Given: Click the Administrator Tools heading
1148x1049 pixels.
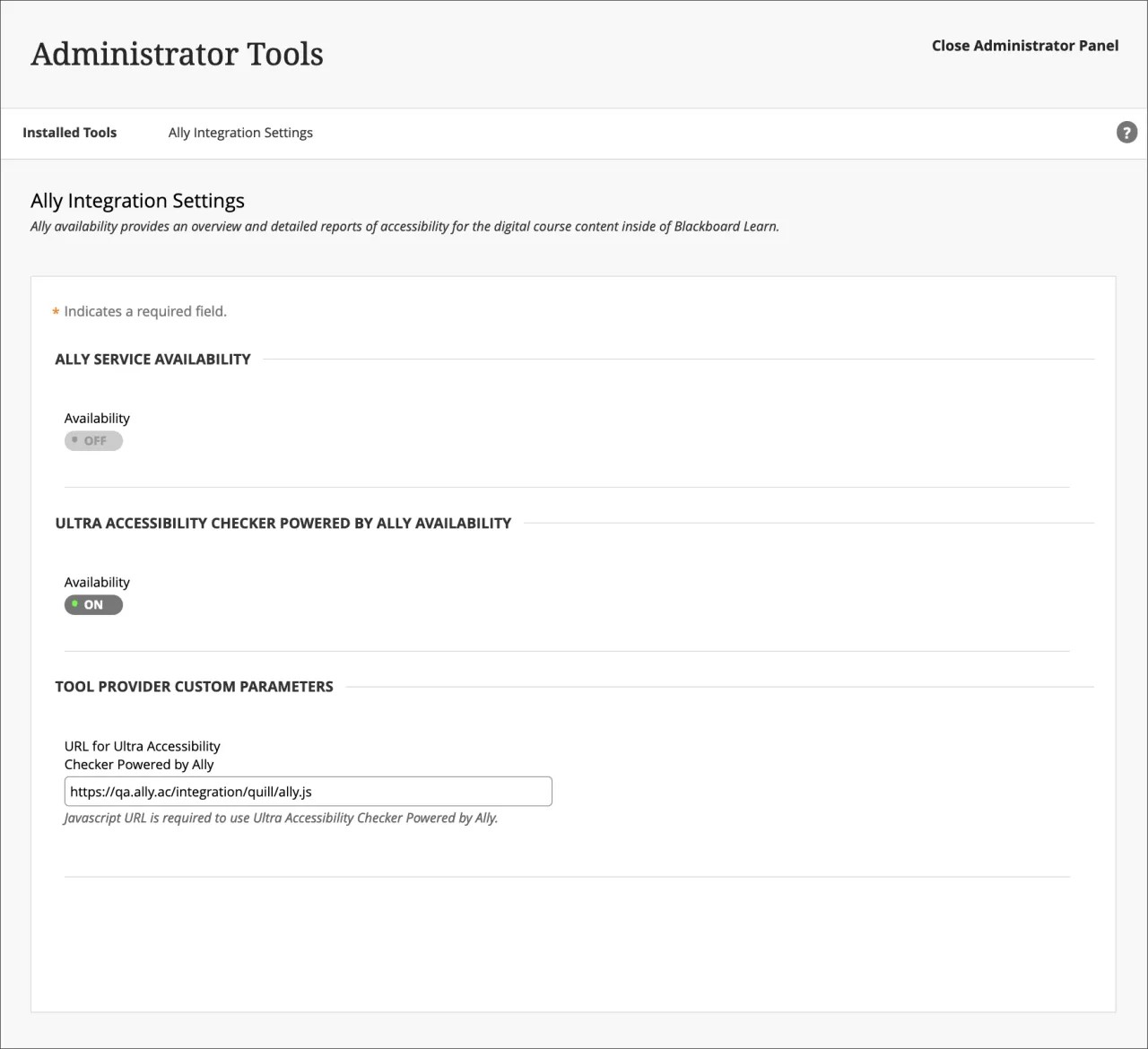Looking at the screenshot, I should 177,54.
